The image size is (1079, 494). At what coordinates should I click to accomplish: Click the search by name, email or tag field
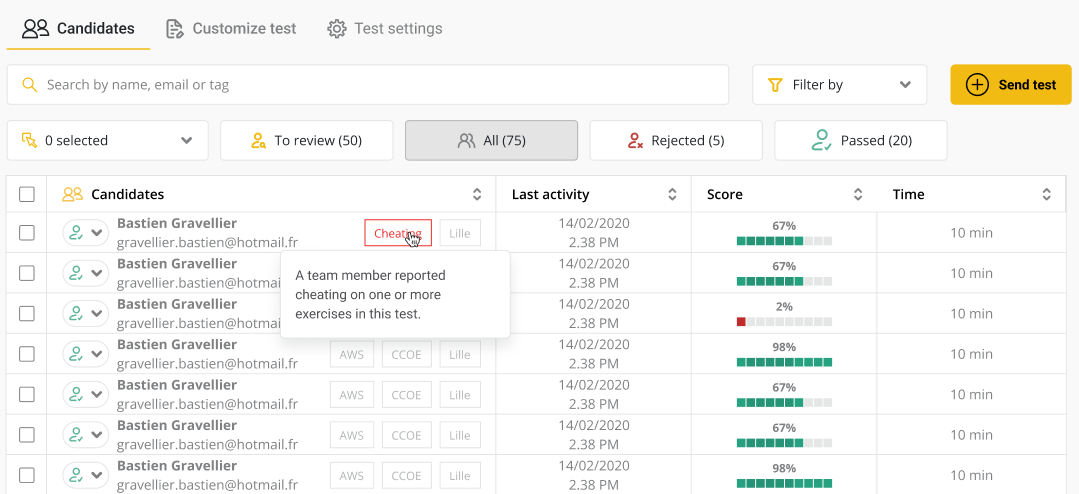coord(380,85)
